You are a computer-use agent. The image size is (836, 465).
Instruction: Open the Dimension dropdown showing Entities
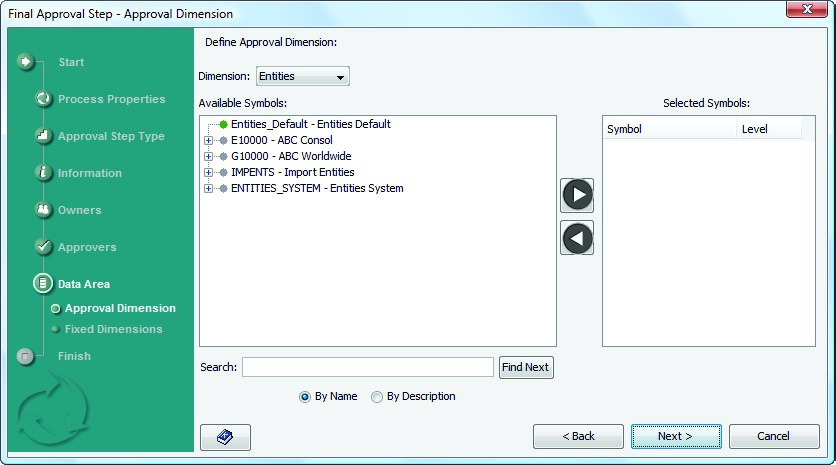[x=303, y=76]
